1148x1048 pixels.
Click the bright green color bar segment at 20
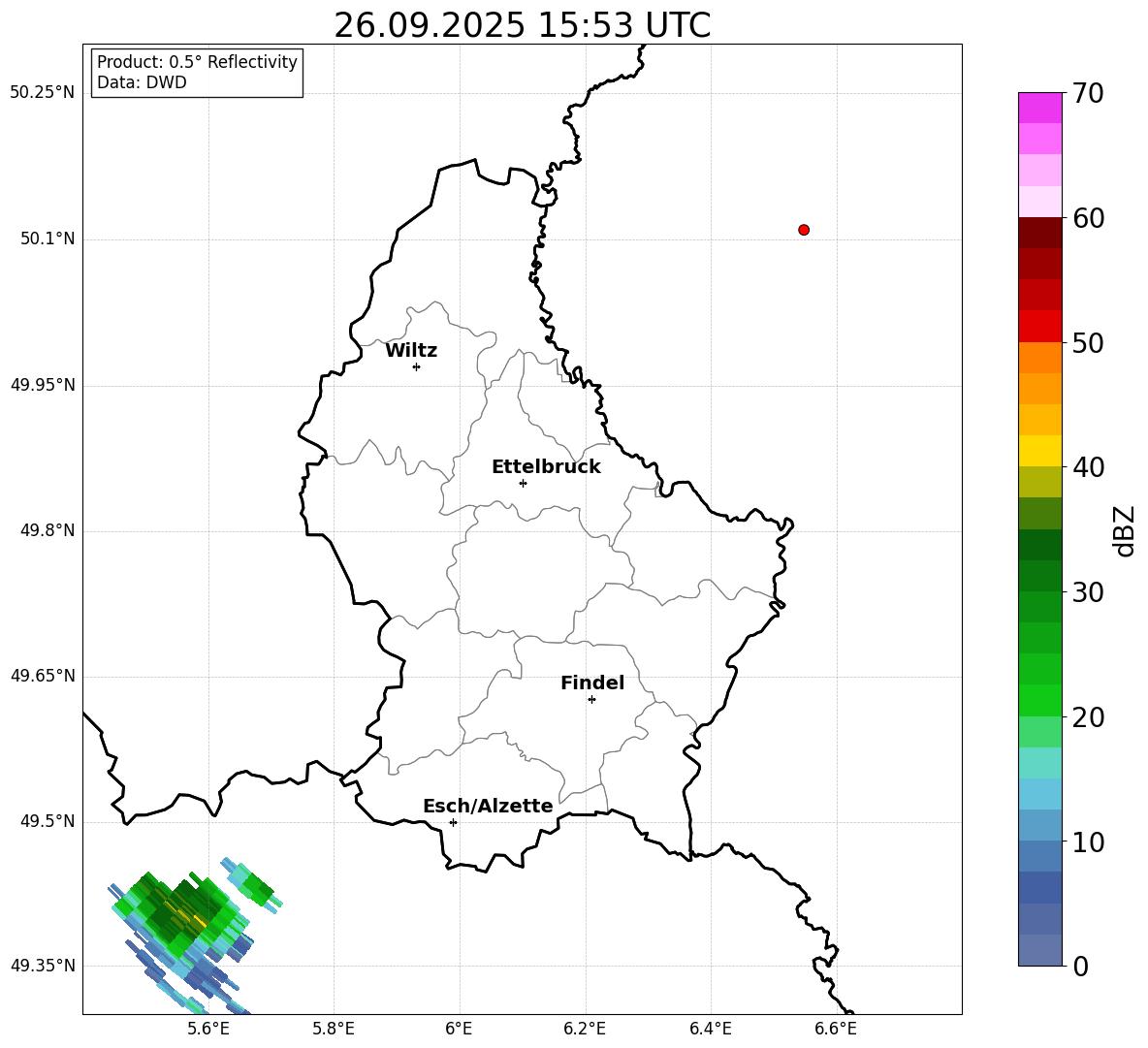[x=1039, y=700]
